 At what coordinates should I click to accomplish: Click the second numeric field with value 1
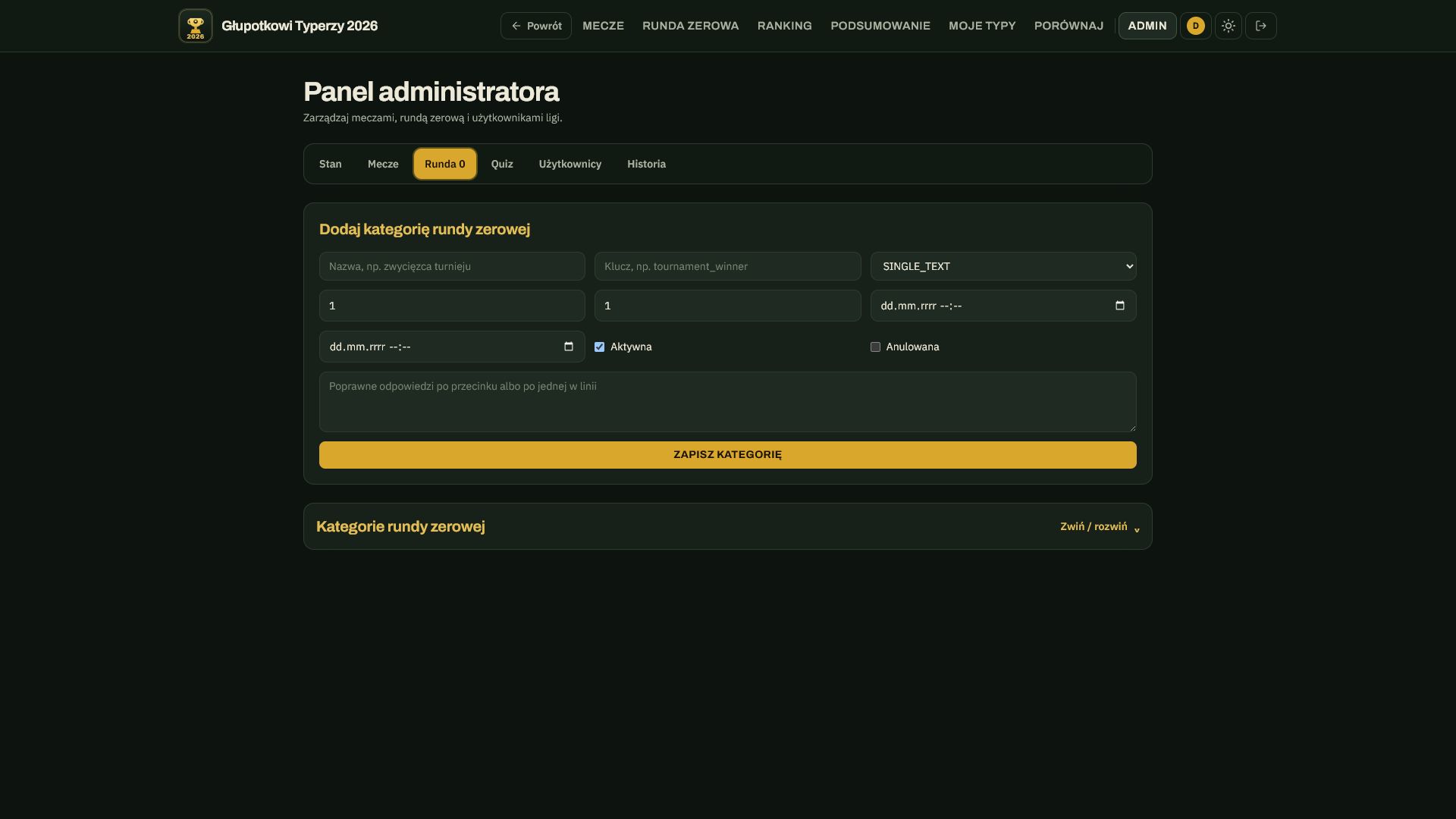(x=728, y=306)
